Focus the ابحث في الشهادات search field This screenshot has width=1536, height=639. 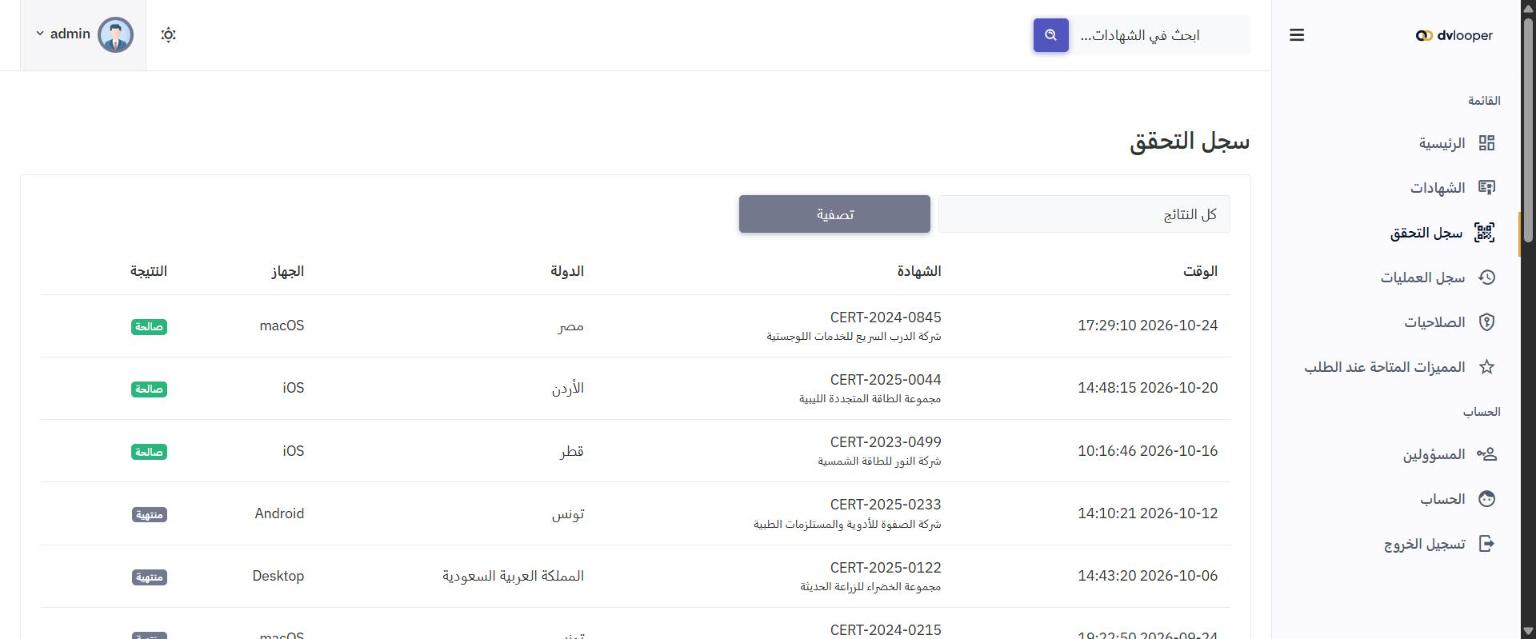click(x=1160, y=35)
